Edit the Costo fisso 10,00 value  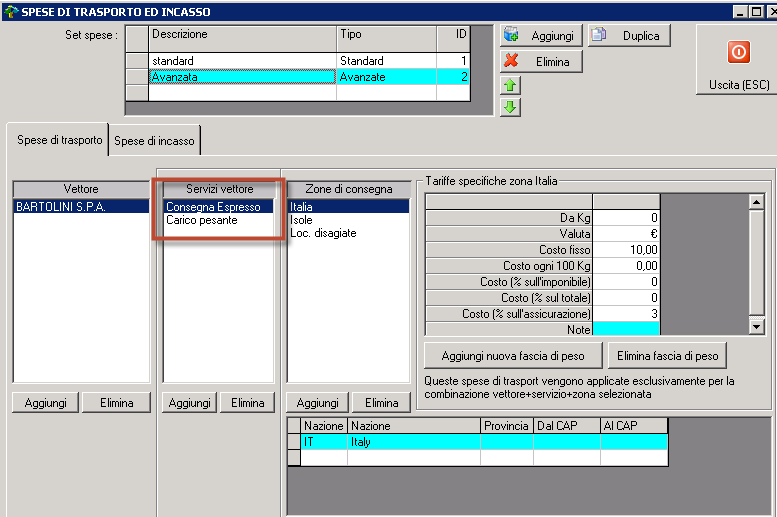pos(626,250)
